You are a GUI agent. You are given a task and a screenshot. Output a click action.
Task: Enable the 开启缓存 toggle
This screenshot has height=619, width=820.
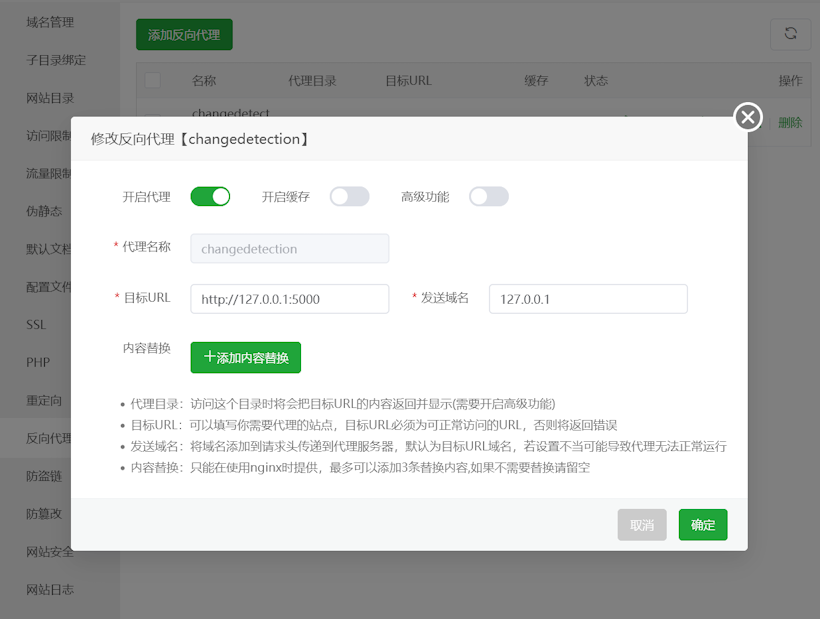349,197
